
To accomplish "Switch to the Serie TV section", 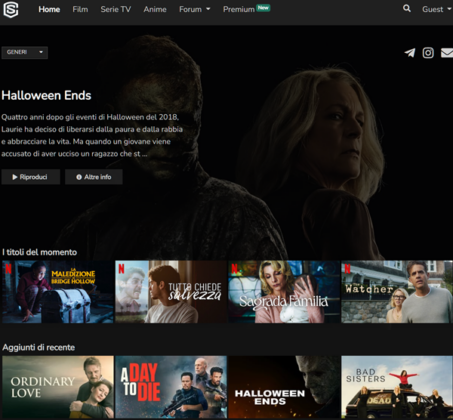I will click(x=116, y=9).
